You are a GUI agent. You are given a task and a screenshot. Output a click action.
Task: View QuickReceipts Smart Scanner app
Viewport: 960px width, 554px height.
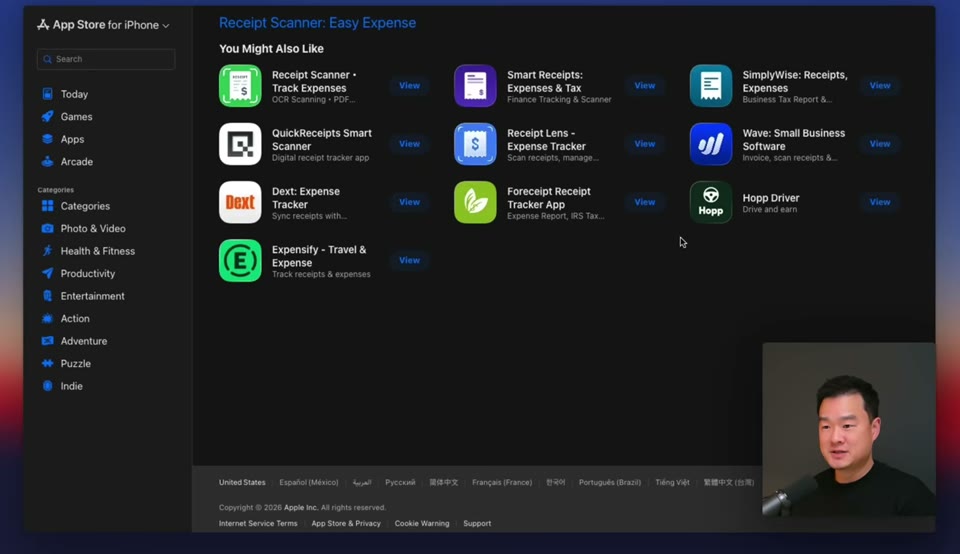click(x=410, y=144)
